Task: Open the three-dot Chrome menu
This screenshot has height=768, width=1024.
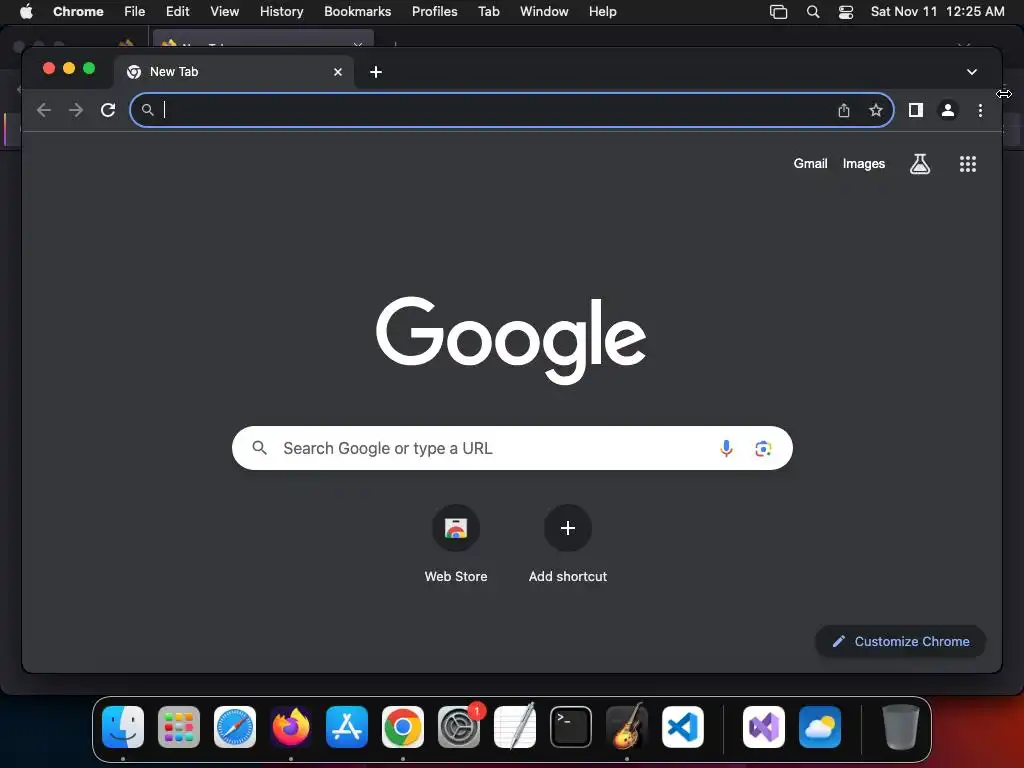Action: coord(980,110)
